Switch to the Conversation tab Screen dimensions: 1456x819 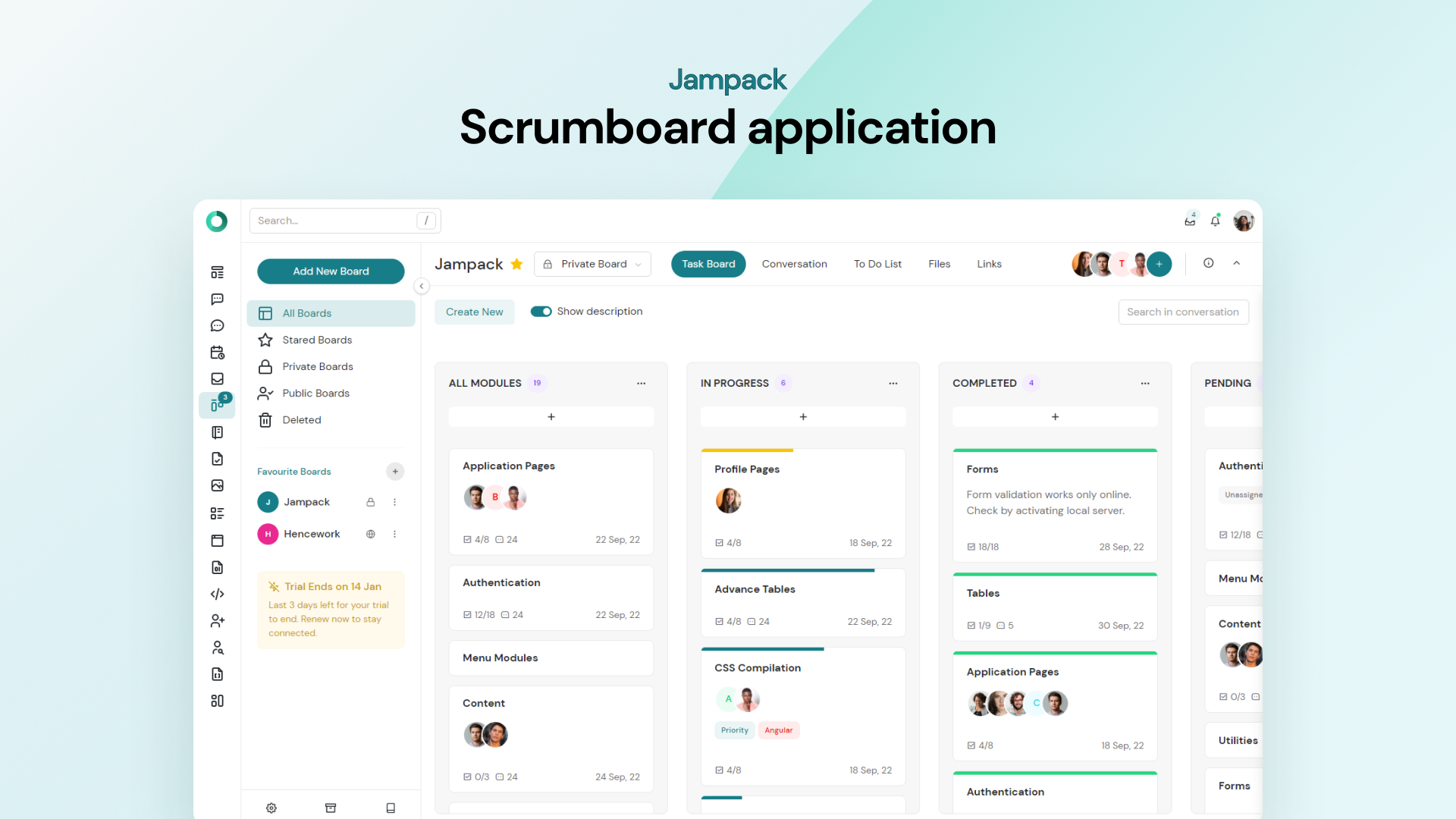point(794,264)
